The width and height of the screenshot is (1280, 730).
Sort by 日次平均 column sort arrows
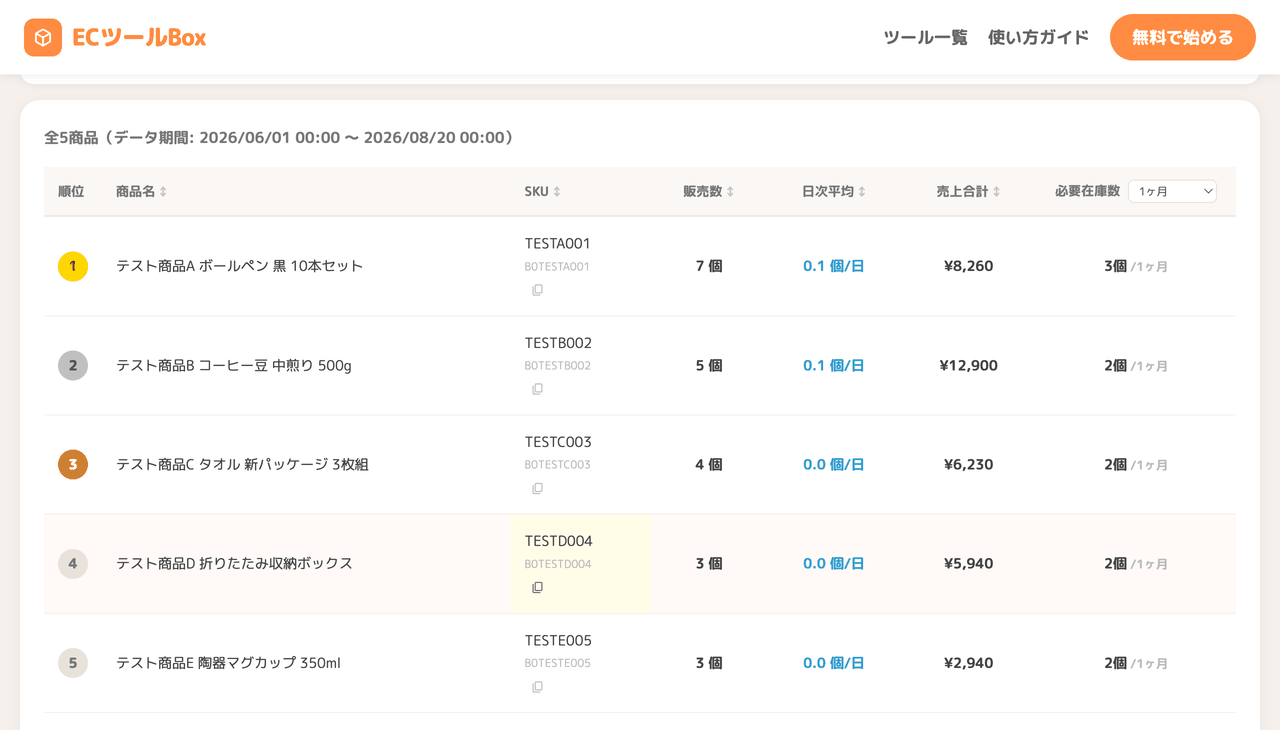[x=862, y=191]
